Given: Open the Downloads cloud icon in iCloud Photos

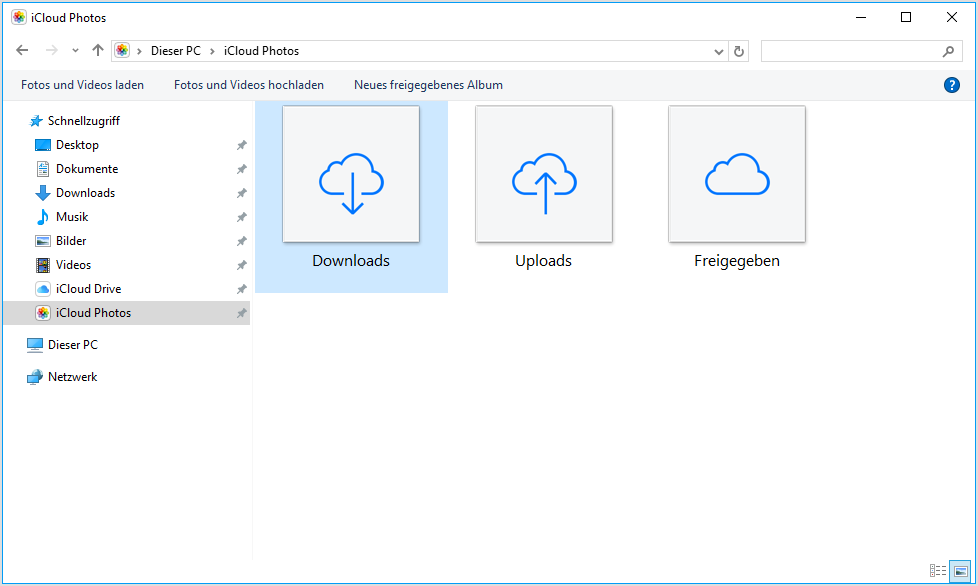Looking at the screenshot, I should 350,173.
